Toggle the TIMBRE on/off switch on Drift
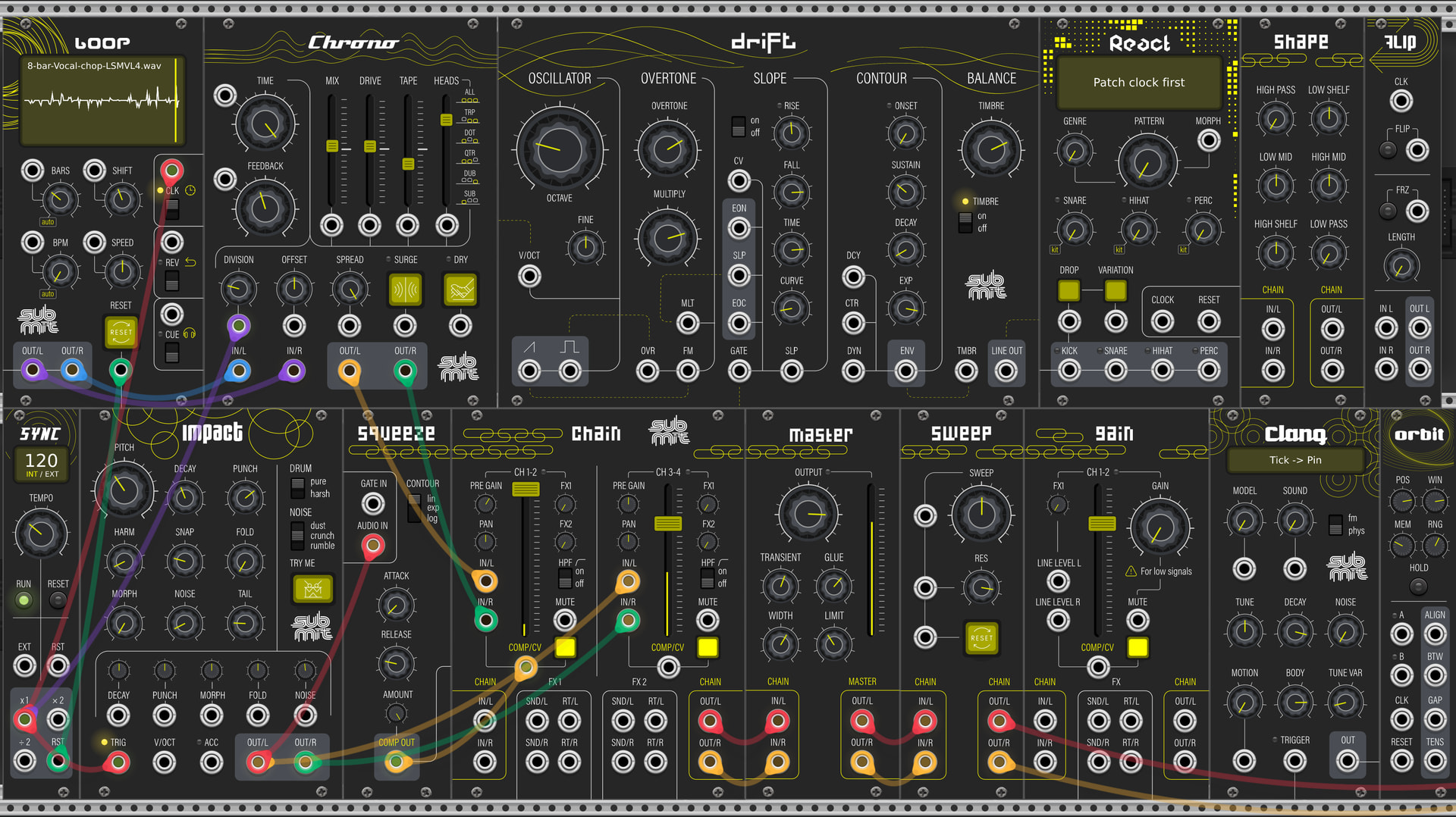Screen dimensions: 1456x817 pos(965,222)
